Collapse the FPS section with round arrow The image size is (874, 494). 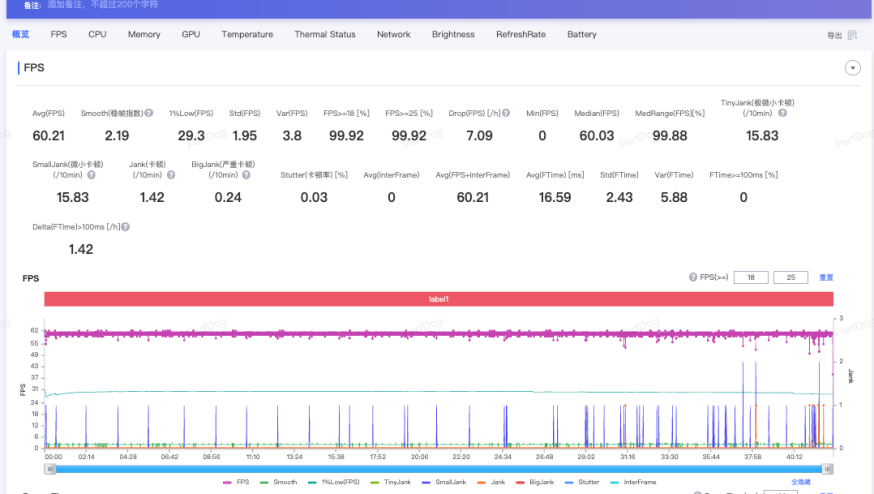pyautogui.click(x=852, y=68)
